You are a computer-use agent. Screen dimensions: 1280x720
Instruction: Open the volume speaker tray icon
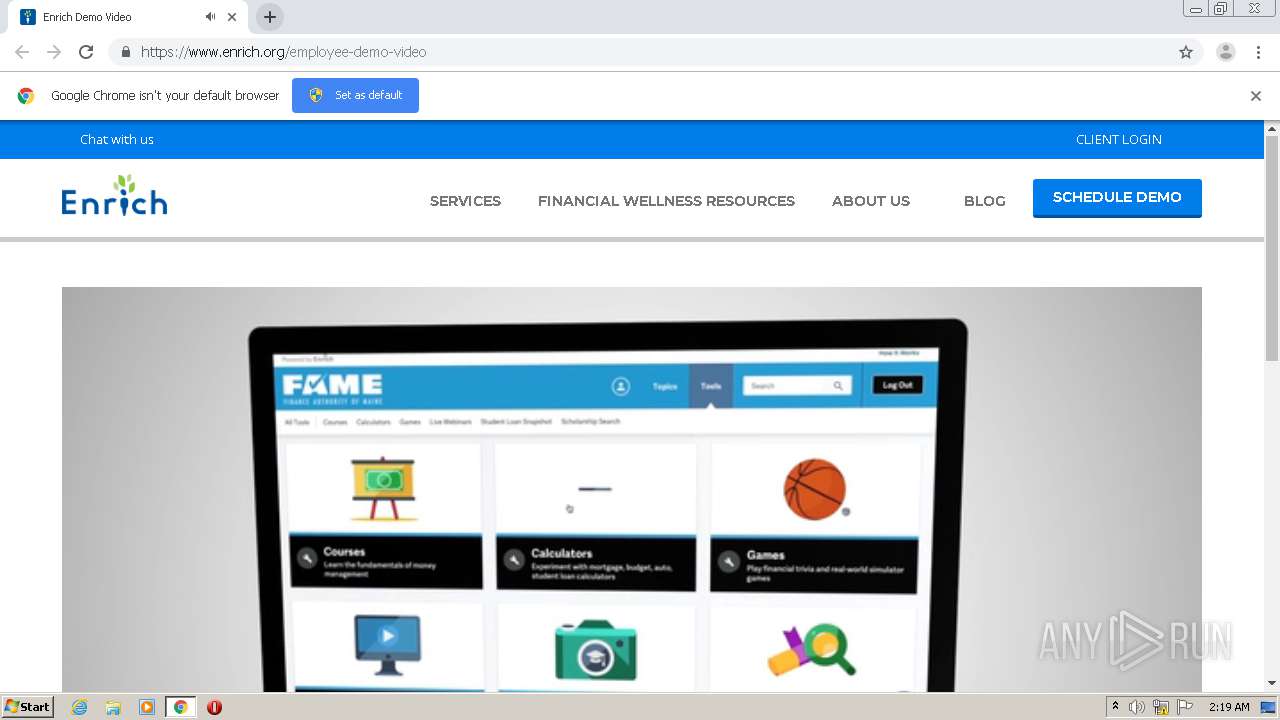coord(1137,707)
